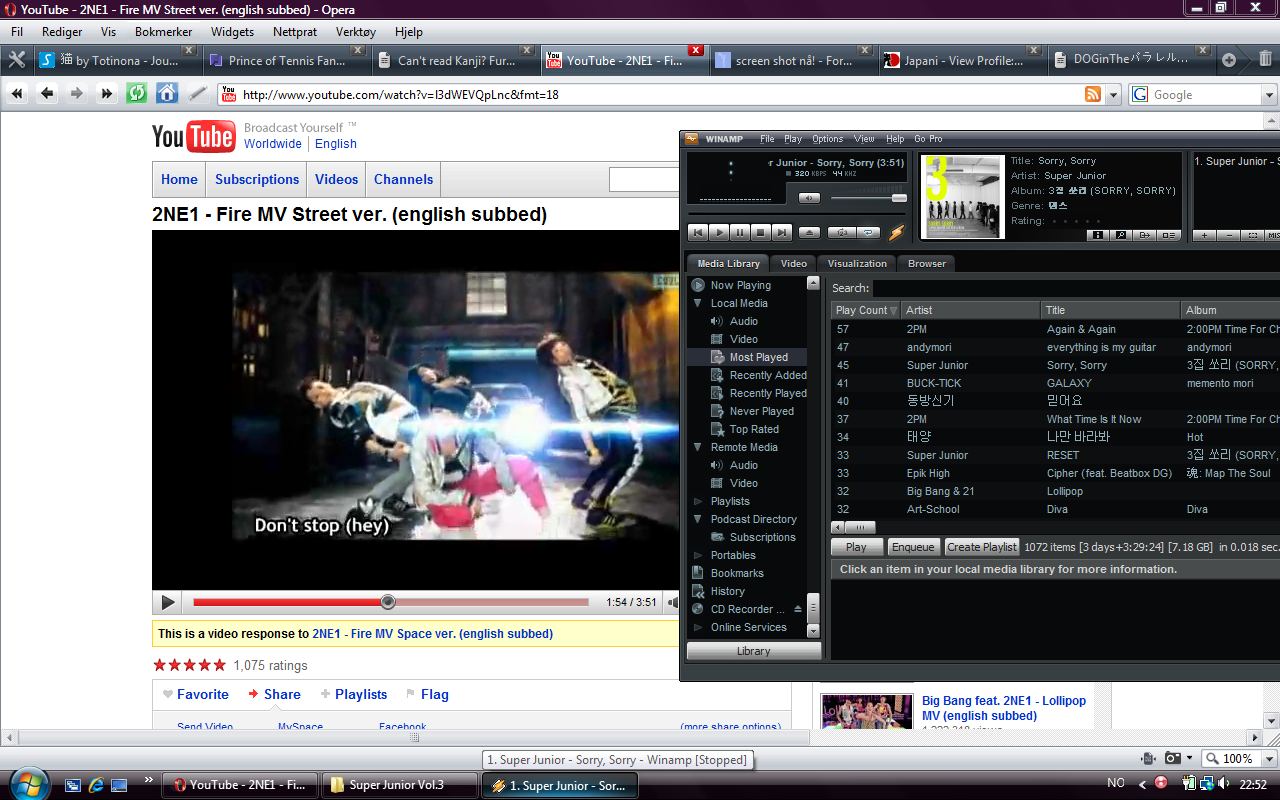Open new tab button in Opera
Image resolution: width=1280 pixels, height=800 pixels.
[1229, 60]
